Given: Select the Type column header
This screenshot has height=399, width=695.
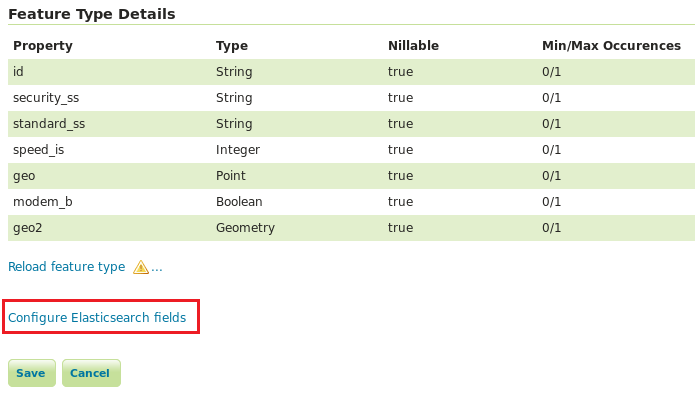Looking at the screenshot, I should tap(232, 46).
